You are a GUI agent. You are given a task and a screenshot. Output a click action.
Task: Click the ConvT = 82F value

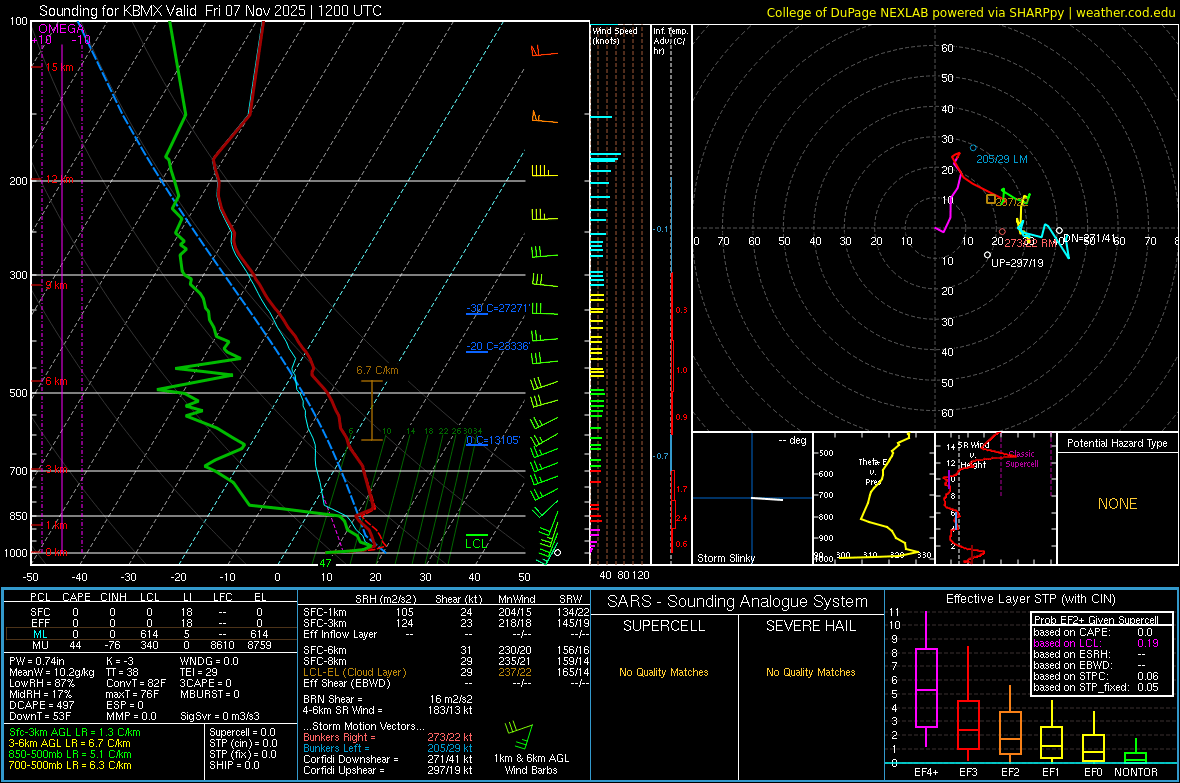tap(135, 683)
